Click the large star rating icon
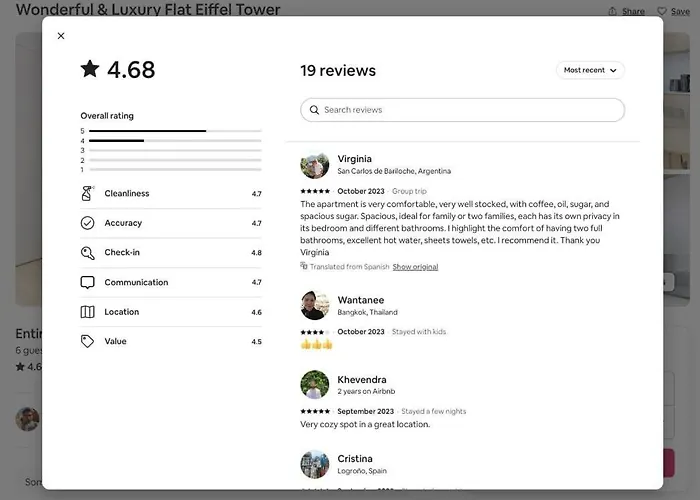Screen dimensions: 700x500 90,69
